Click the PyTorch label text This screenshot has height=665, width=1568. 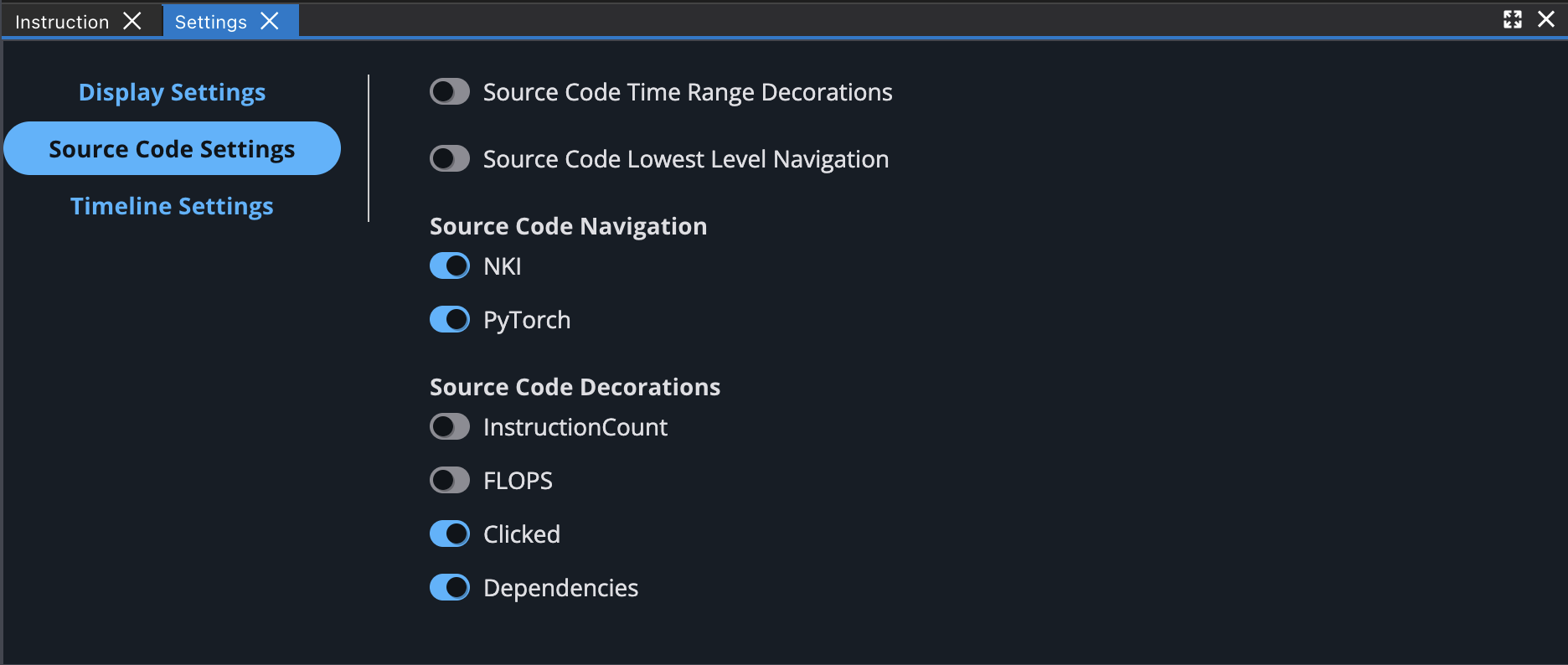pyautogui.click(x=527, y=320)
